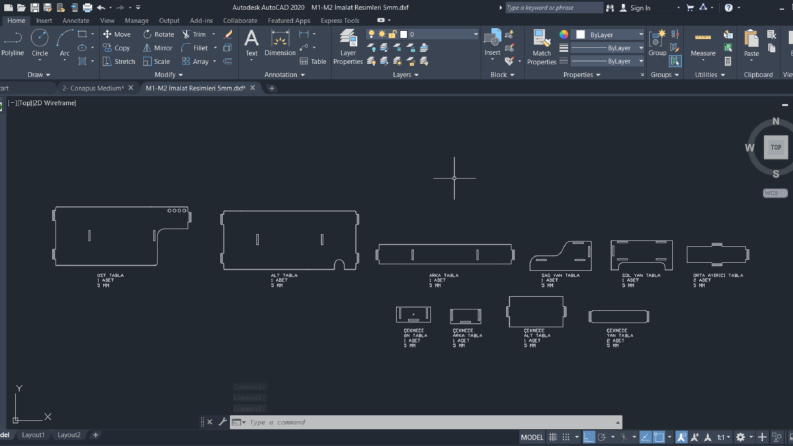Choose the Text annotation tool
This screenshot has height=446, width=793.
(x=251, y=42)
